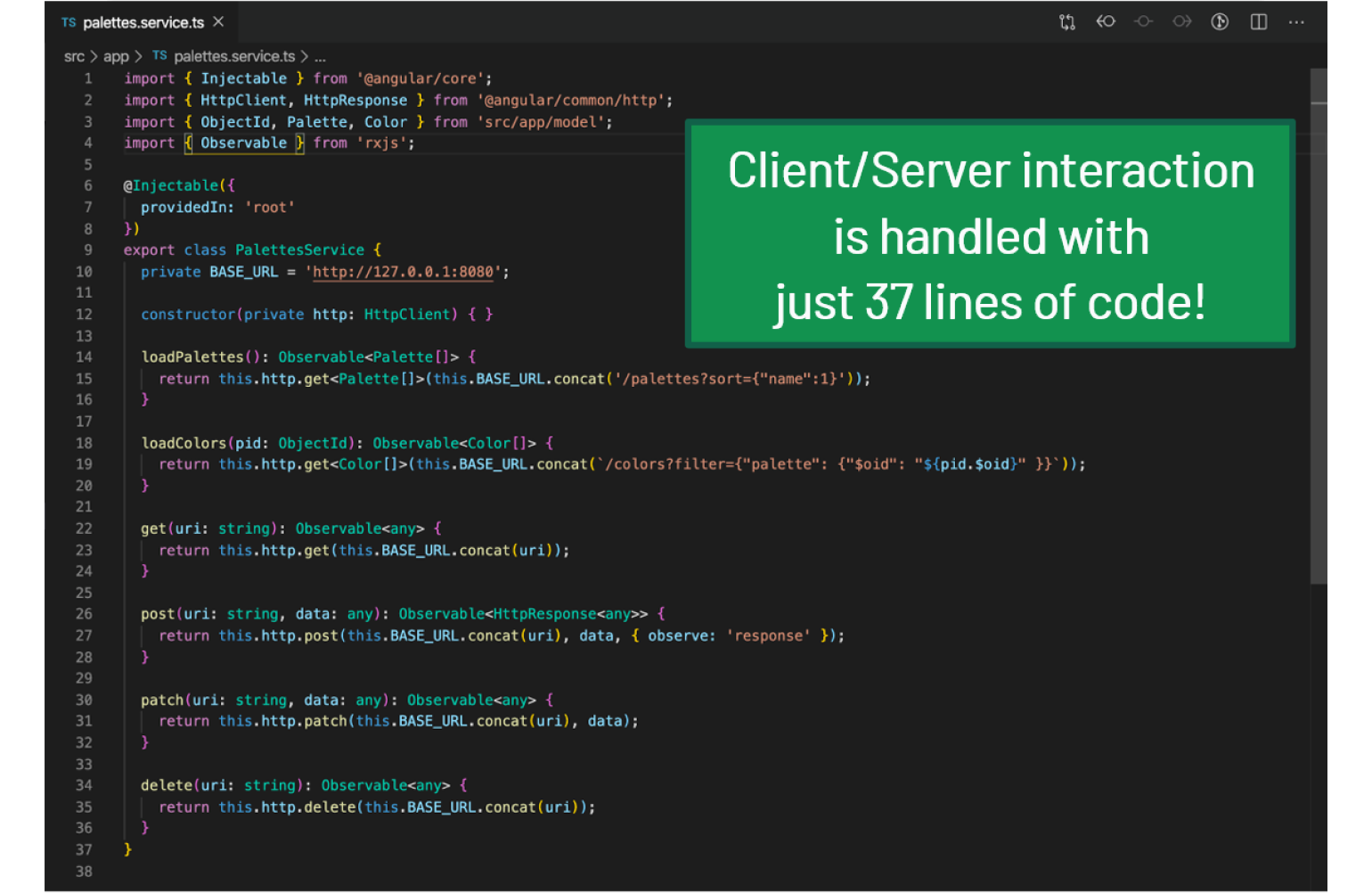
Task: Click 'BASE_URL' declaration on line 10
Action: (243, 272)
